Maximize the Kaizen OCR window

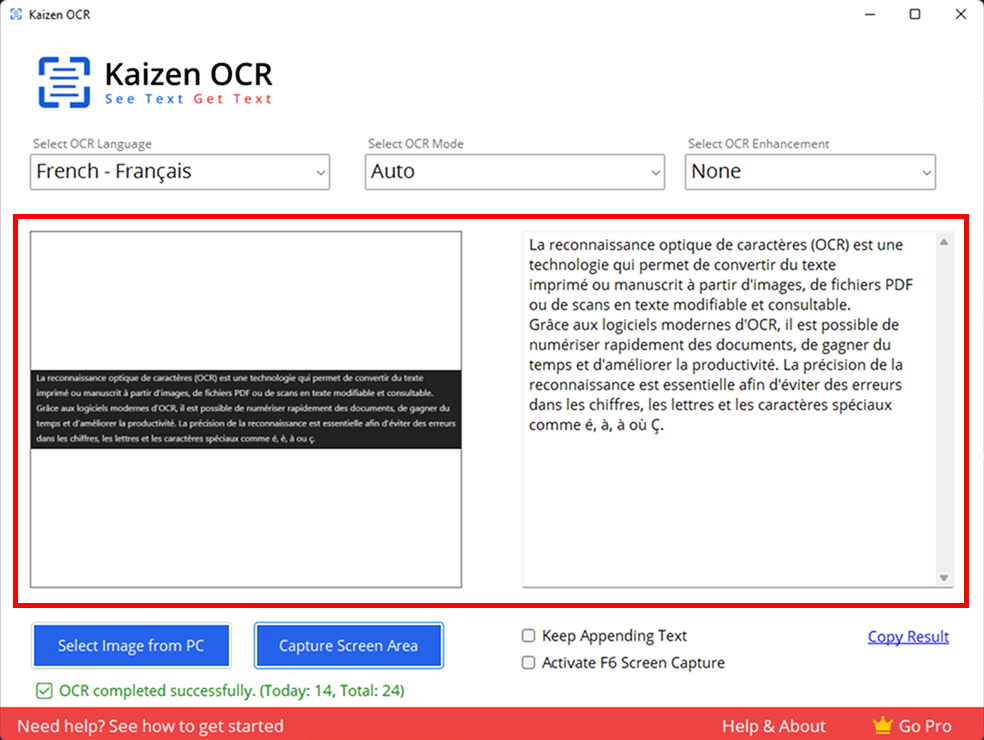click(915, 15)
